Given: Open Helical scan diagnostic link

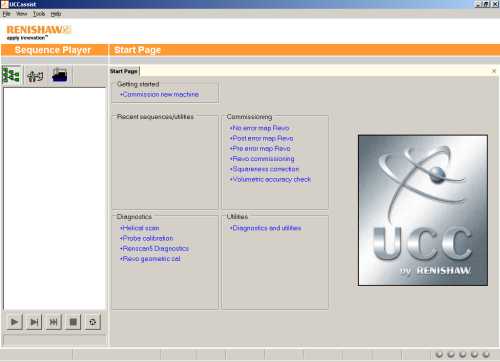Looking at the screenshot, I should click(x=139, y=228).
